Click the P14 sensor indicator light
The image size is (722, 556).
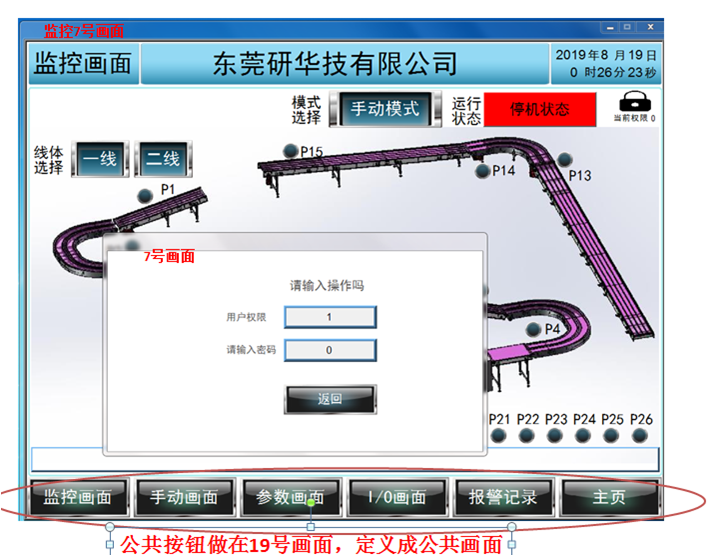pyautogui.click(x=483, y=171)
